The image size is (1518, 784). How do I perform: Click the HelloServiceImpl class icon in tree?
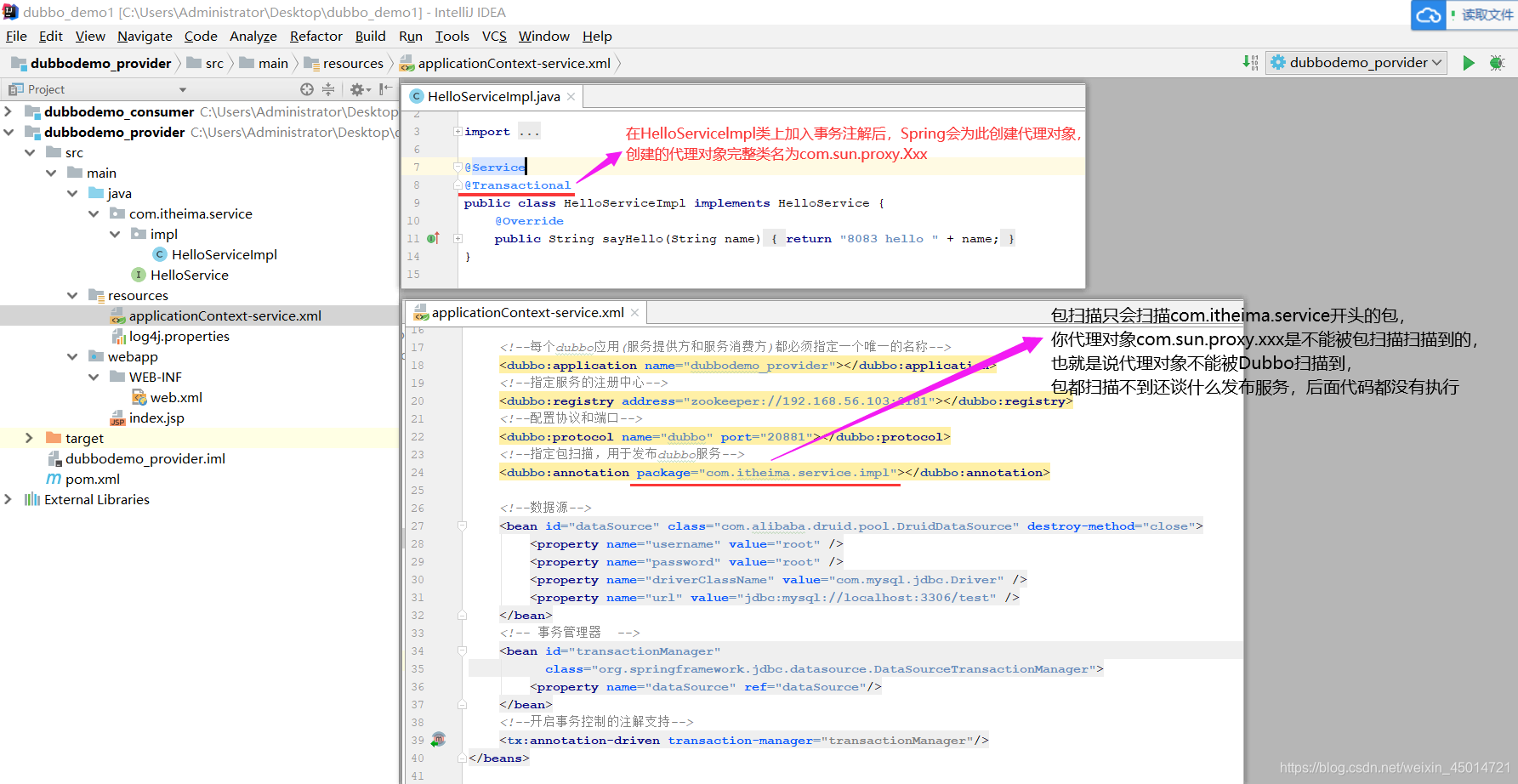click(x=159, y=254)
